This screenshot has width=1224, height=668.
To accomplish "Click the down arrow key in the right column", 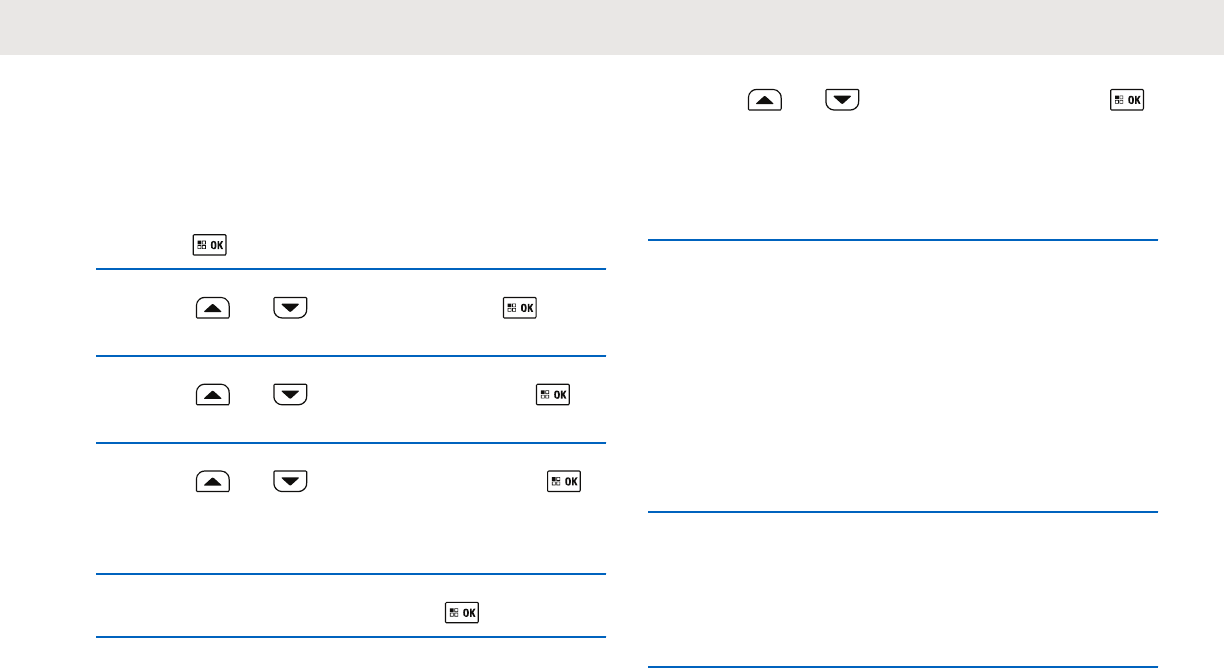I will [x=842, y=100].
